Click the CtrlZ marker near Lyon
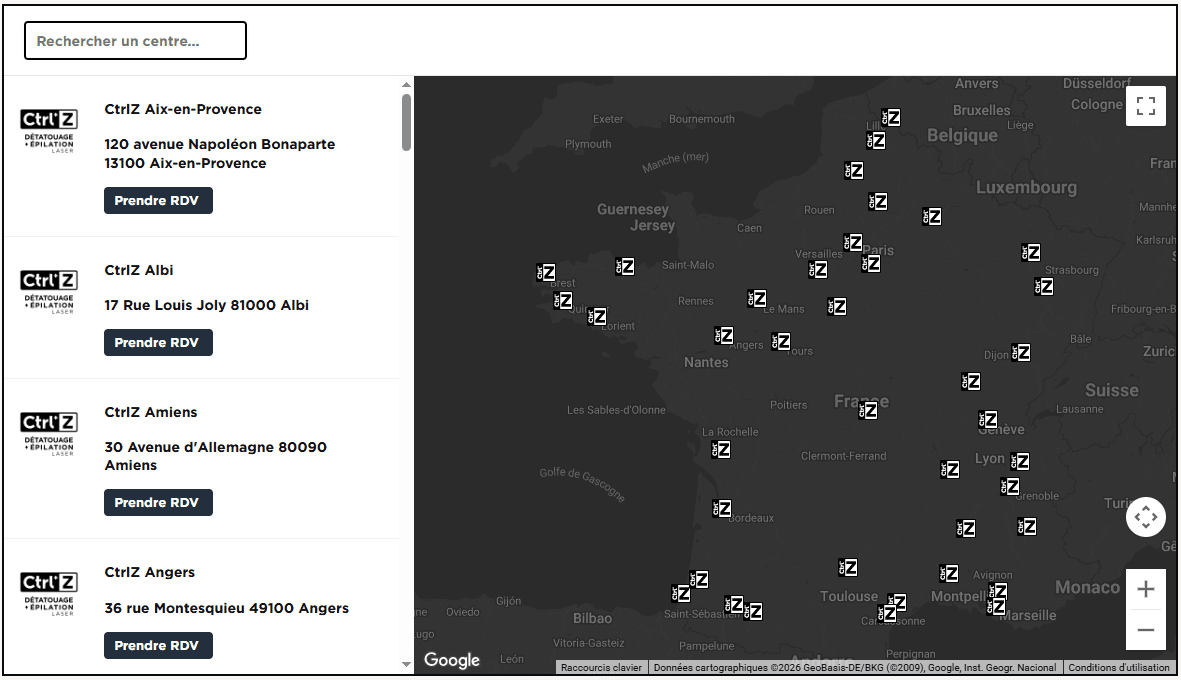 point(1021,459)
